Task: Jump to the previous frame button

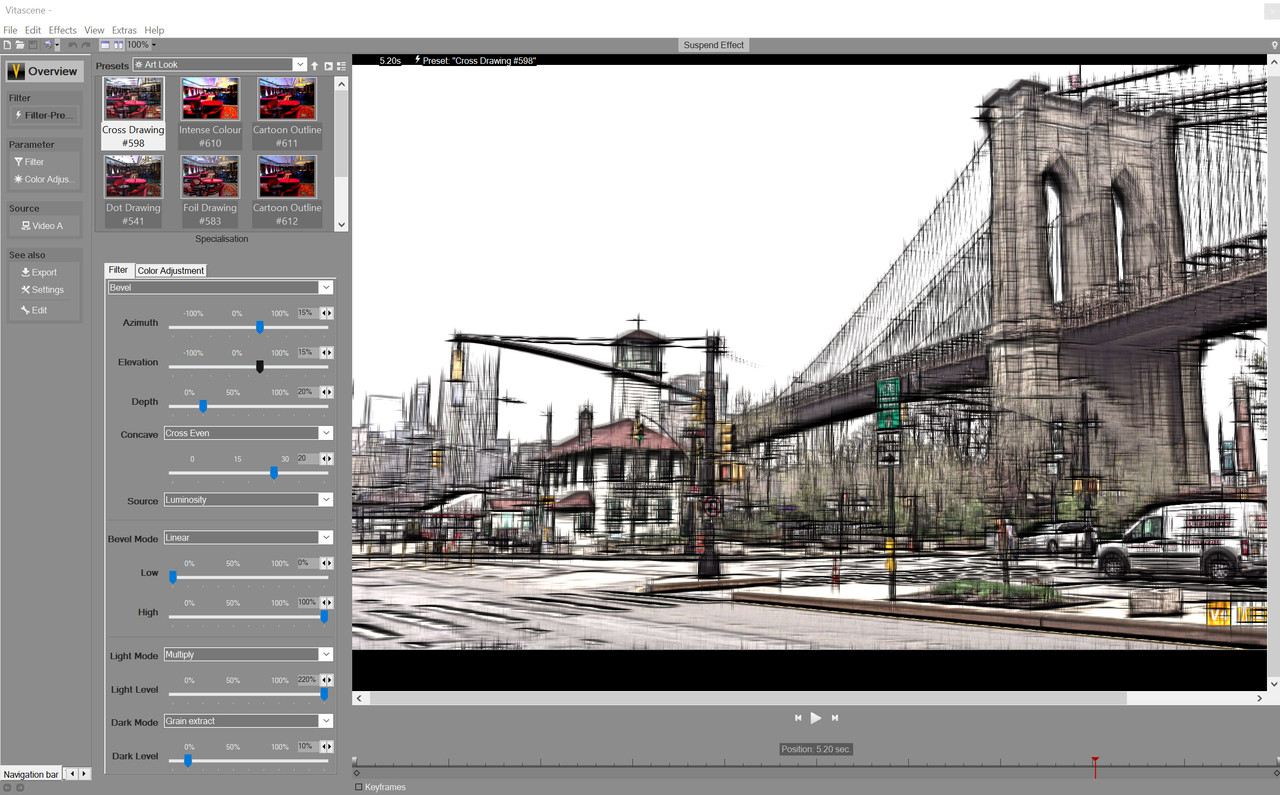Action: click(798, 718)
